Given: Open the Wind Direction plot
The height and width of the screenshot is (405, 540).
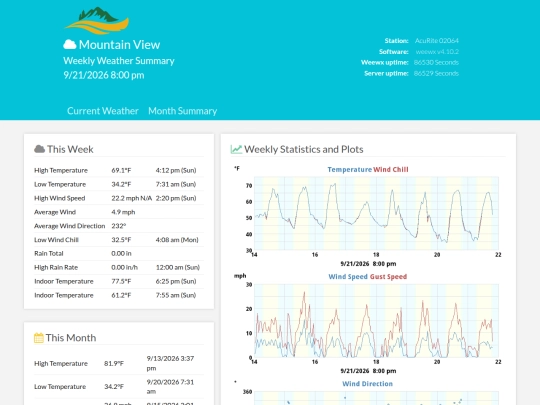Looking at the screenshot, I should click(x=367, y=392).
